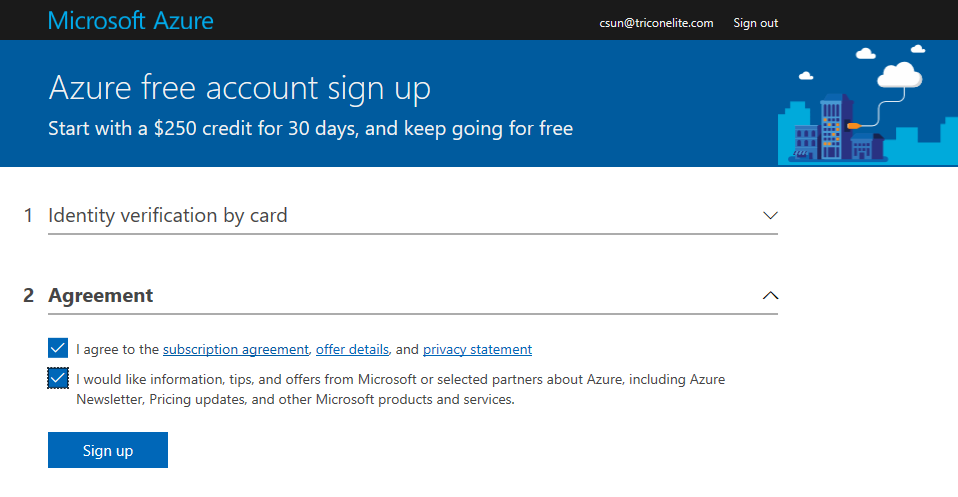This screenshot has width=958, height=497.
Task: Sign out of the account
Action: pyautogui.click(x=755, y=23)
